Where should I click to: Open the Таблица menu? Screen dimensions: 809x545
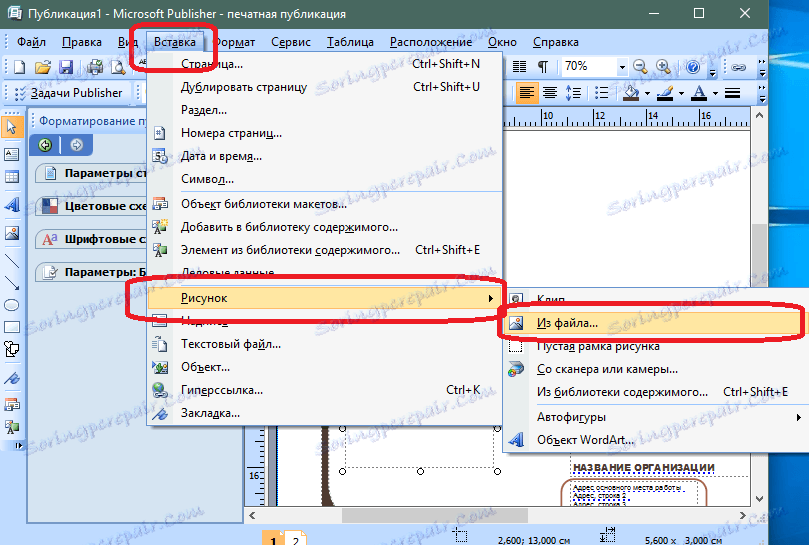pyautogui.click(x=350, y=42)
